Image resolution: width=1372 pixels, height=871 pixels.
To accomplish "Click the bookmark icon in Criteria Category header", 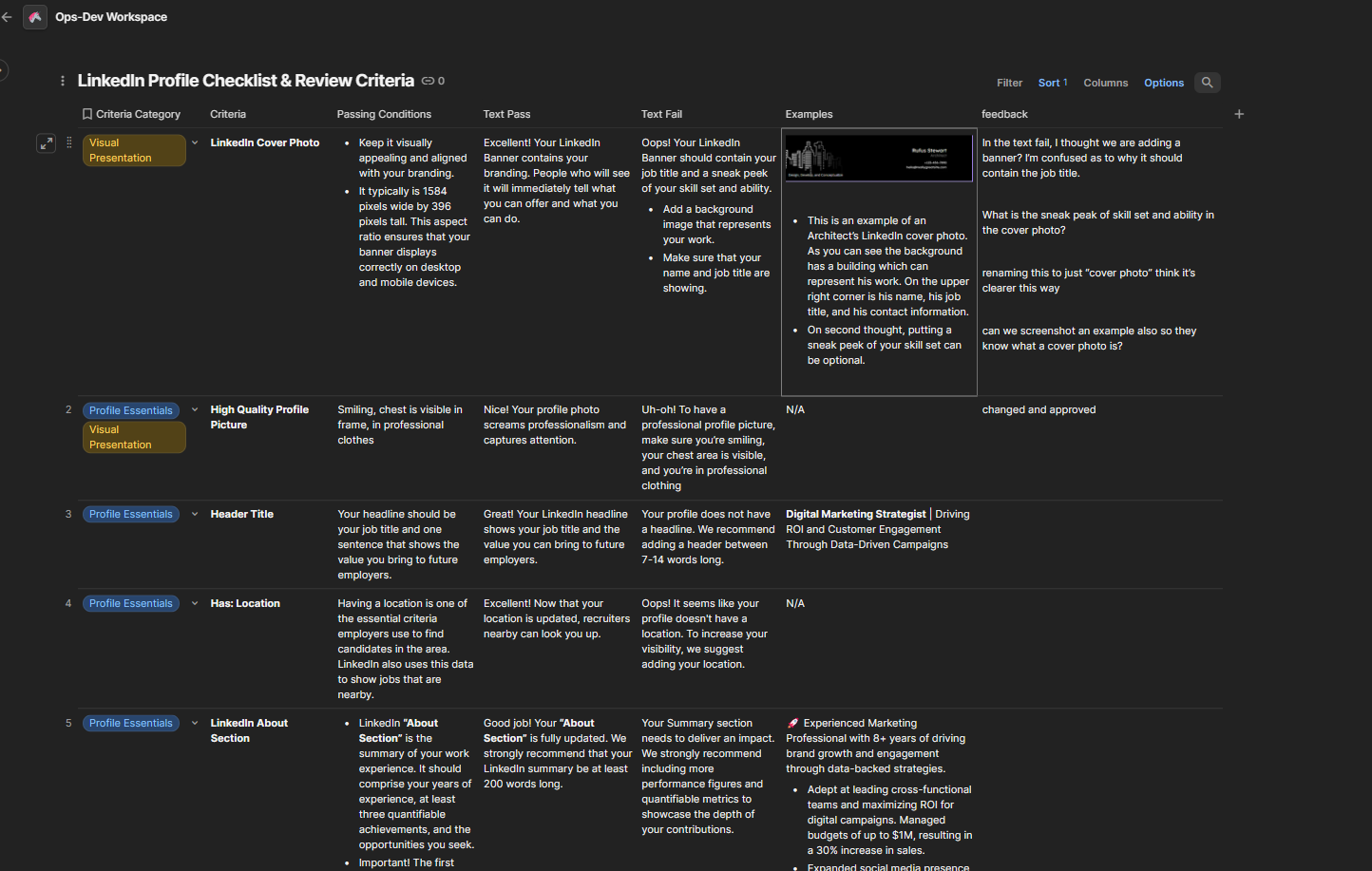I will (x=87, y=114).
